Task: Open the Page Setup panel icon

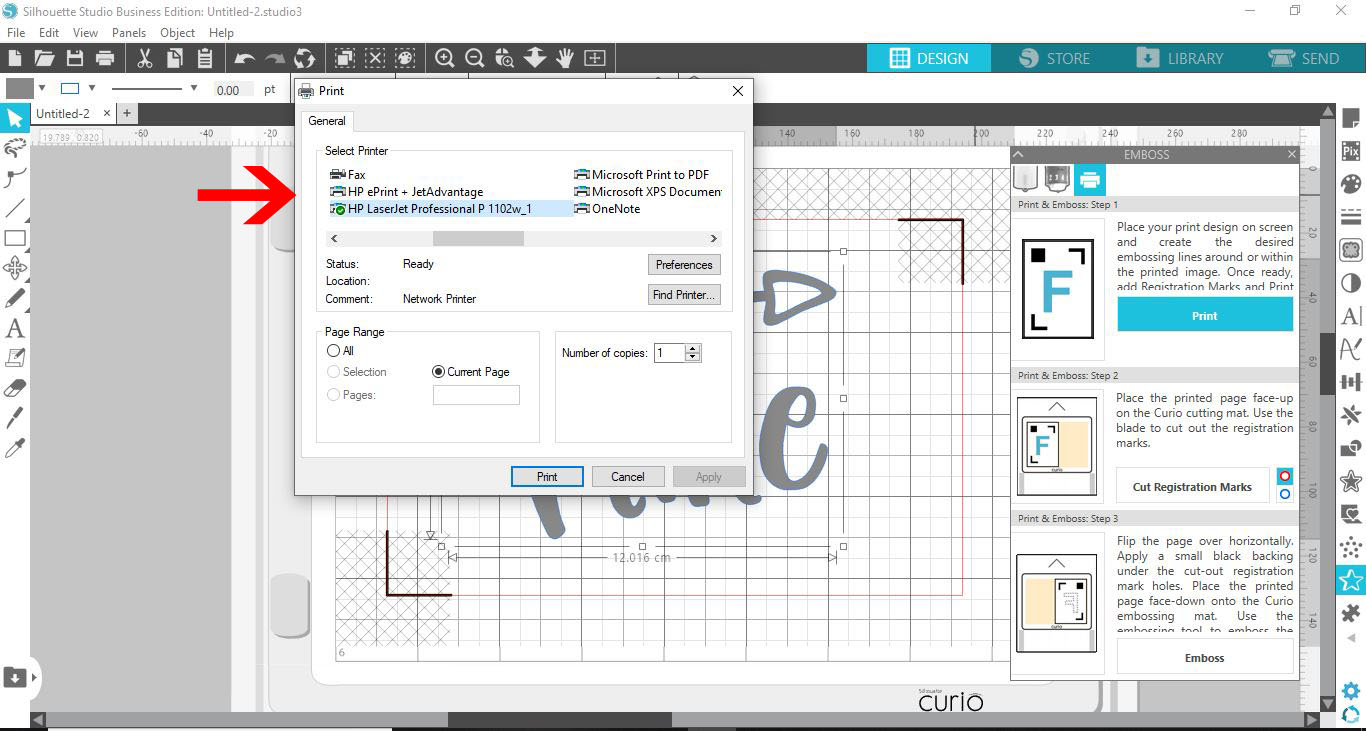Action: (x=1351, y=118)
